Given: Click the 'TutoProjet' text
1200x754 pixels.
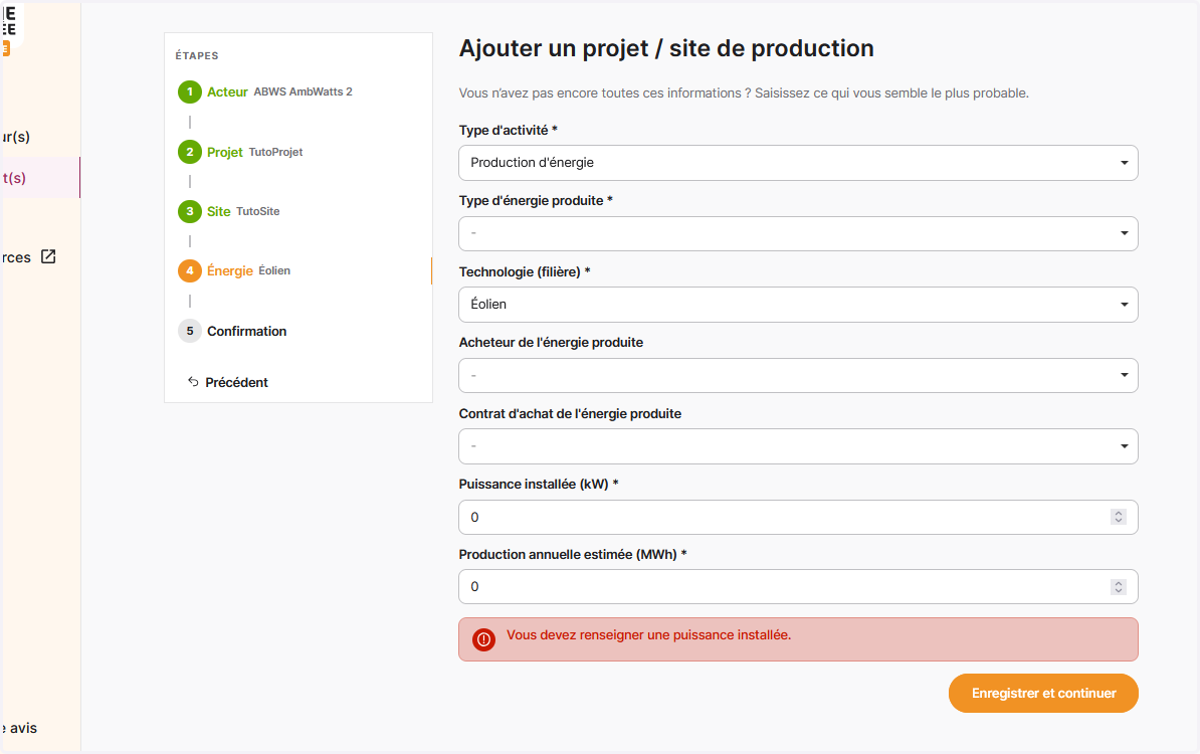Looking at the screenshot, I should (x=276, y=152).
